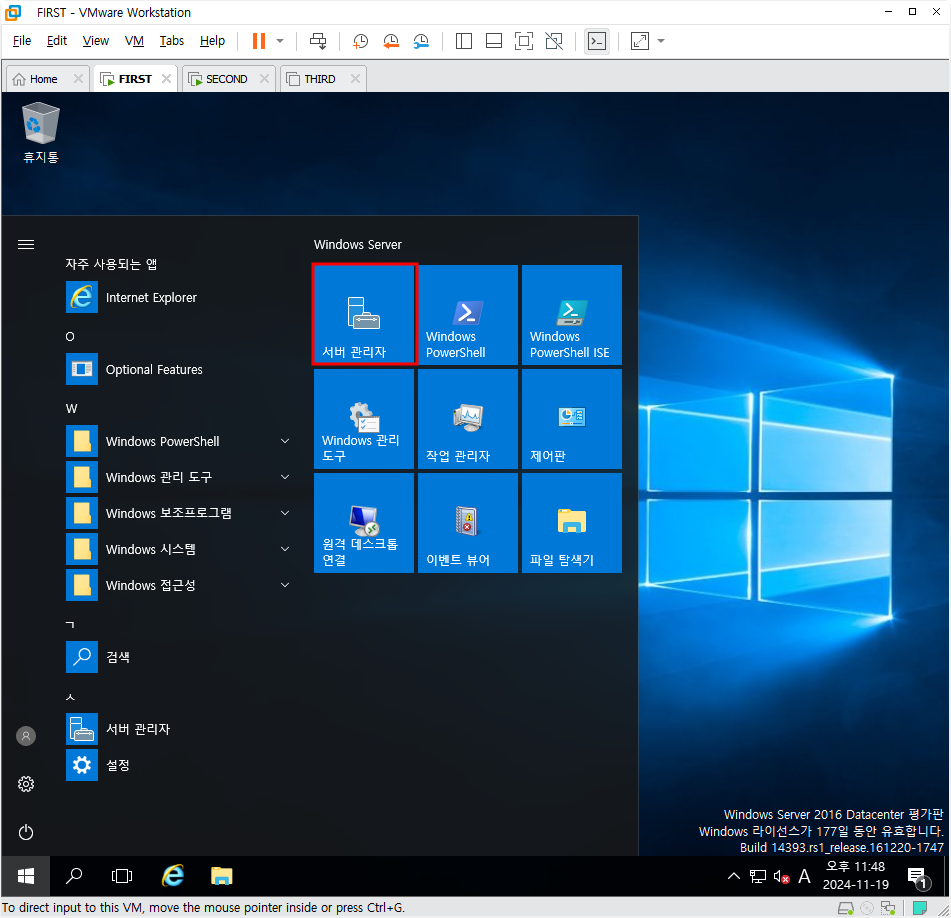This screenshot has height=918, width=951.
Task: Toggle console view toolbar button
Action: point(597,41)
